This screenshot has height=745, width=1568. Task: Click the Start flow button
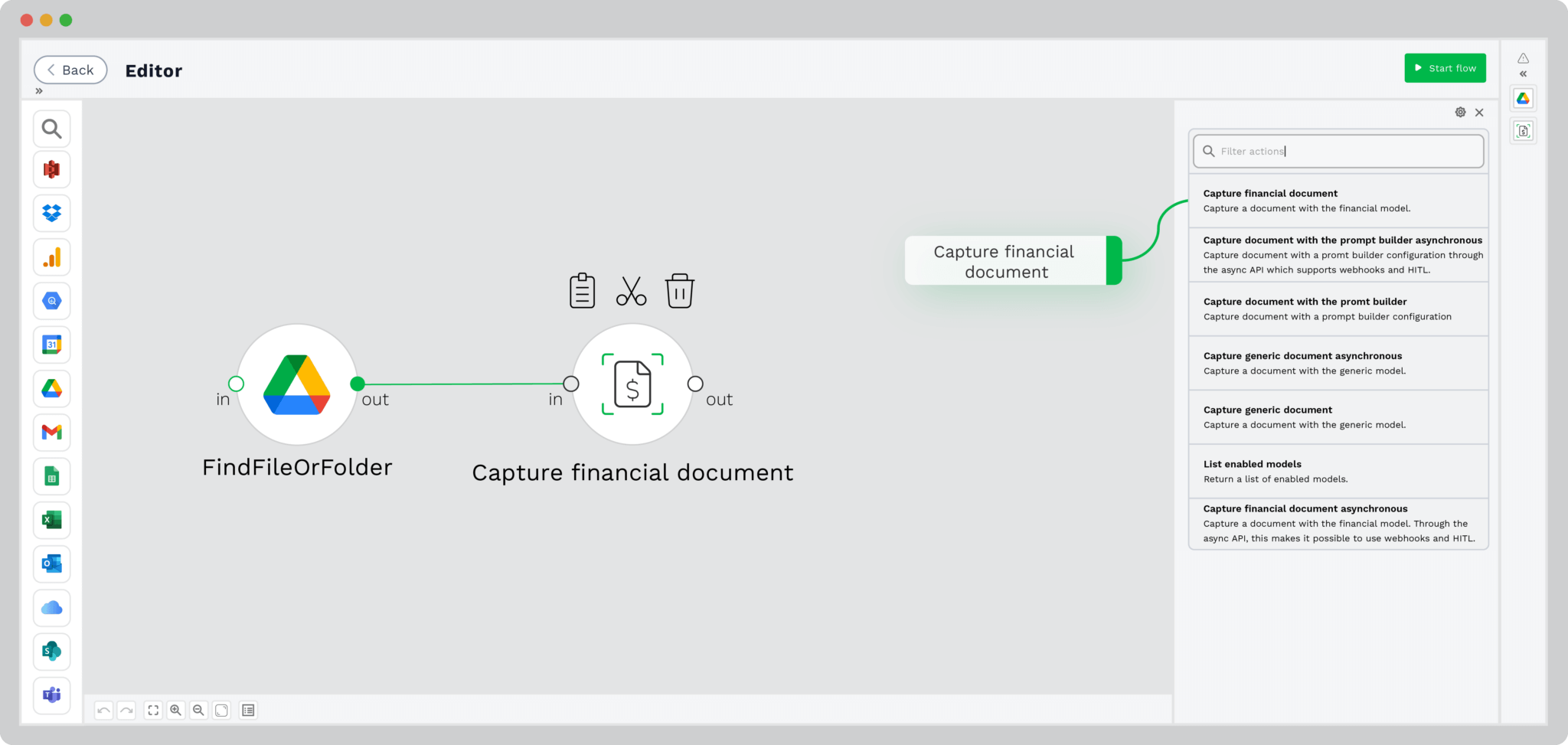pyautogui.click(x=1445, y=67)
